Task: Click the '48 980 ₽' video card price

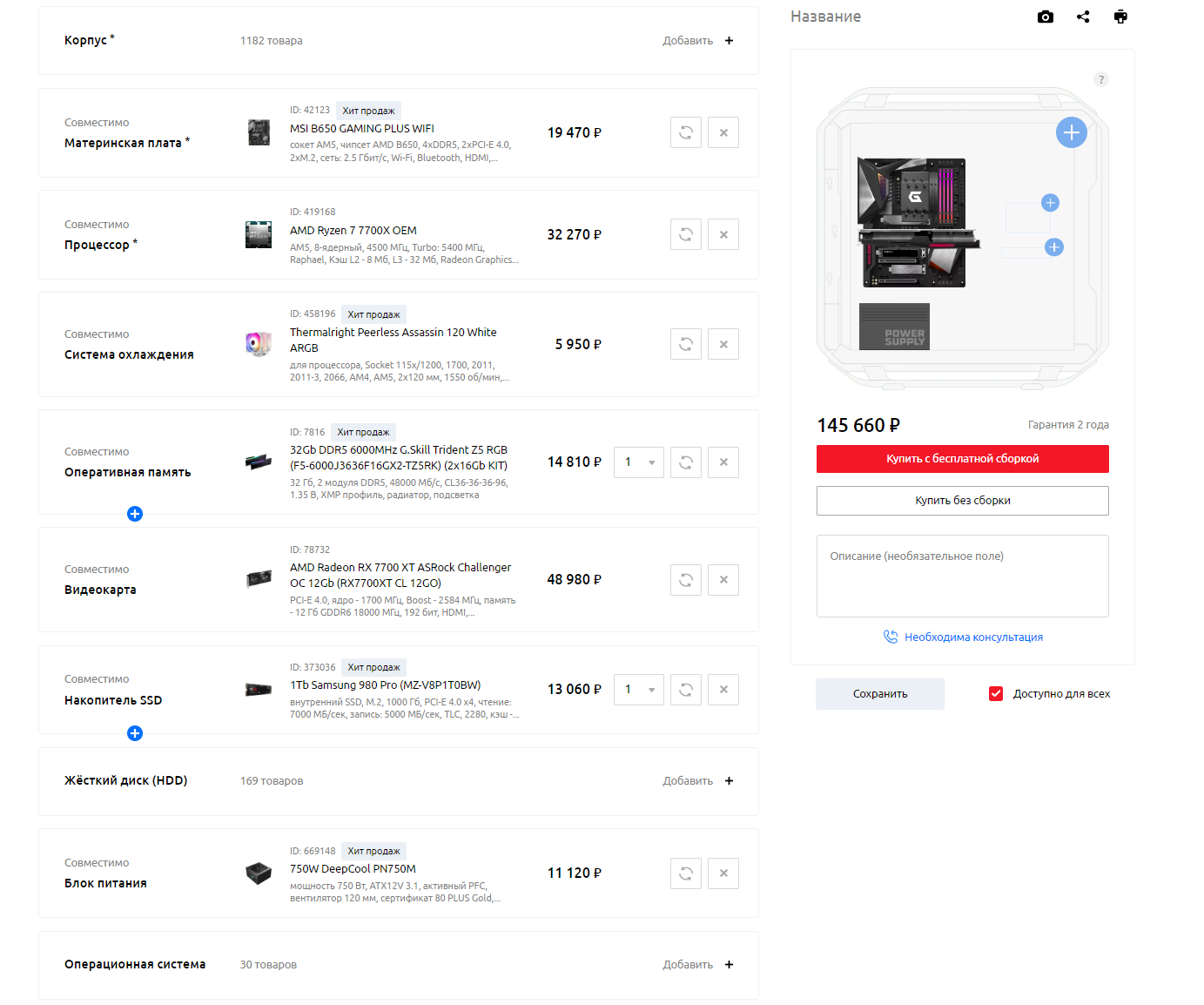Action: (575, 579)
